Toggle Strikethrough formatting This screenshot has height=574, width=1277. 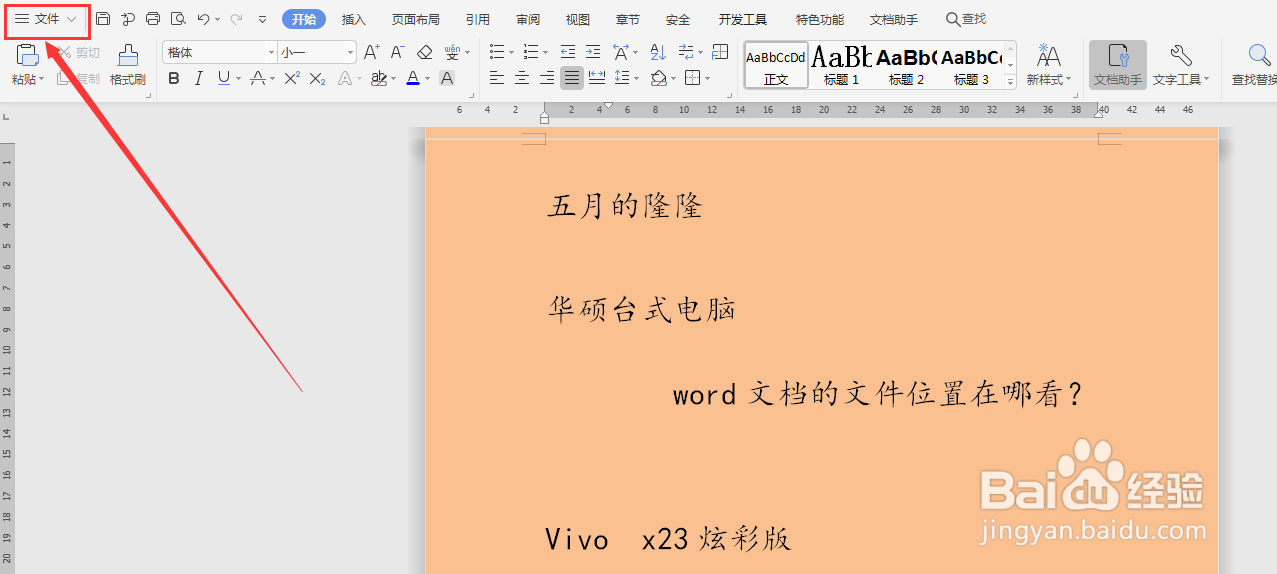coord(257,78)
